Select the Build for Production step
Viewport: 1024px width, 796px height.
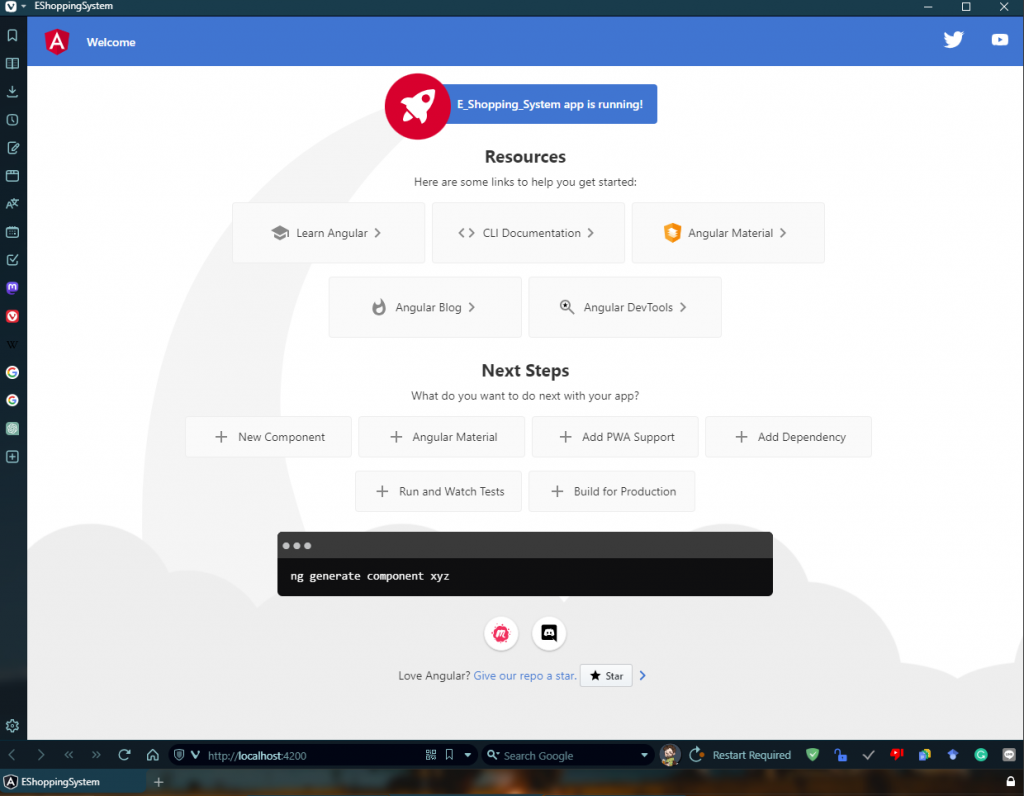tap(612, 491)
